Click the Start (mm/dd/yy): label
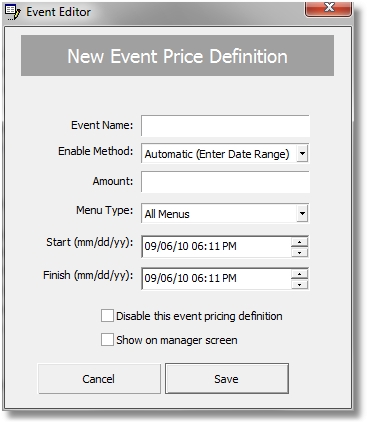The height and width of the screenshot is (425, 368). [x=89, y=242]
